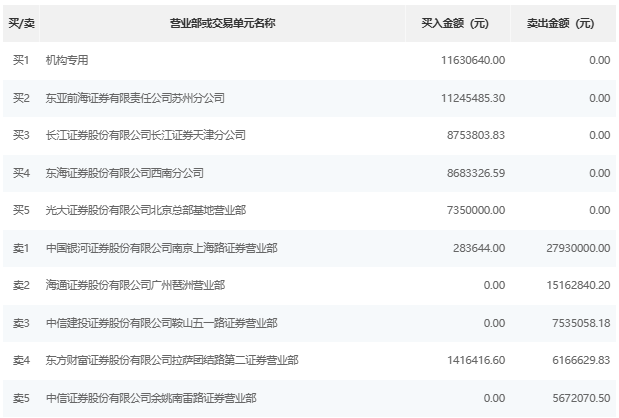This screenshot has height=418, width=619.
Task: Click the 卖出金额 (元) column header
Action: coord(560,23)
